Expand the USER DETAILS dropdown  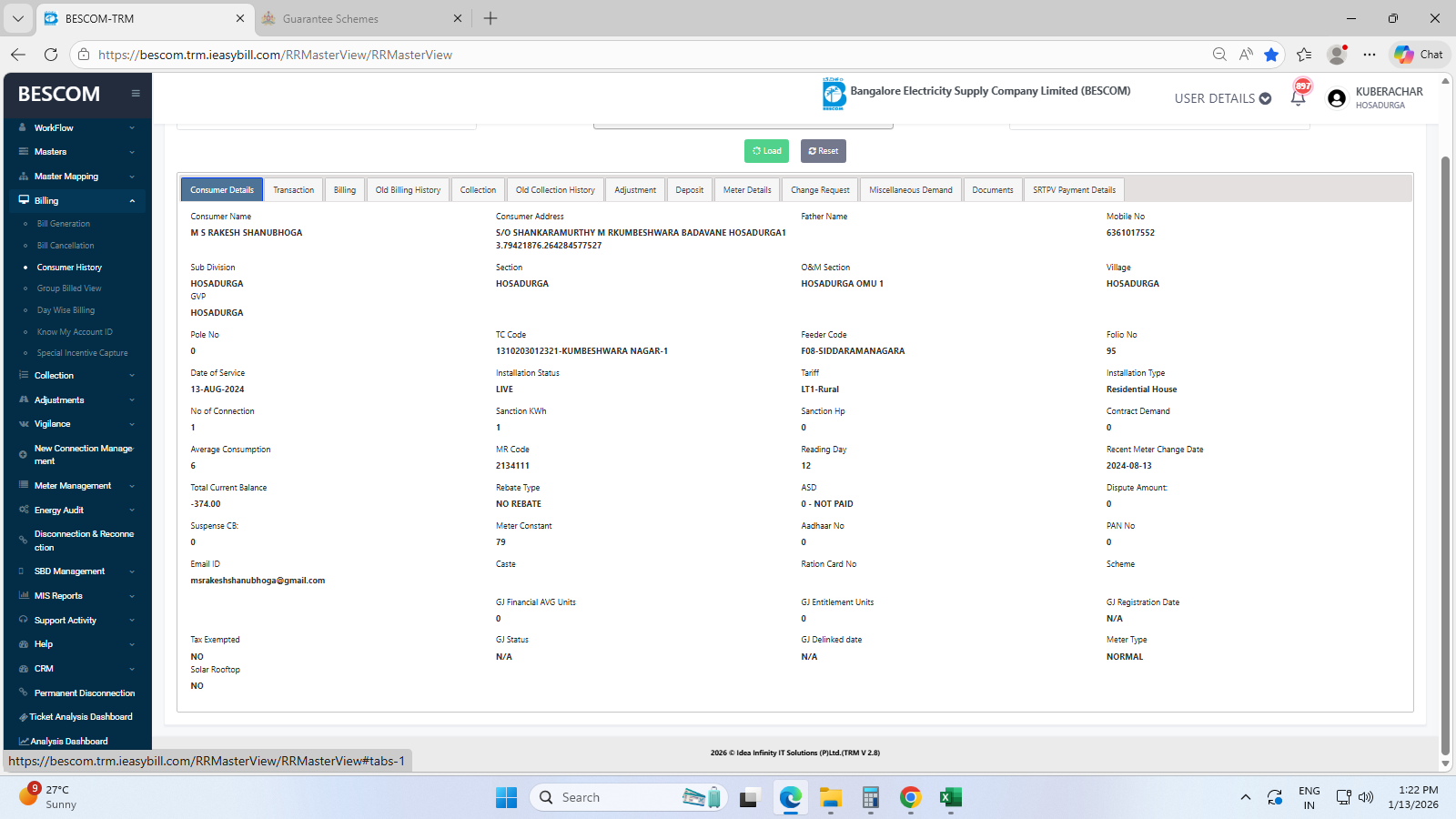(1222, 98)
